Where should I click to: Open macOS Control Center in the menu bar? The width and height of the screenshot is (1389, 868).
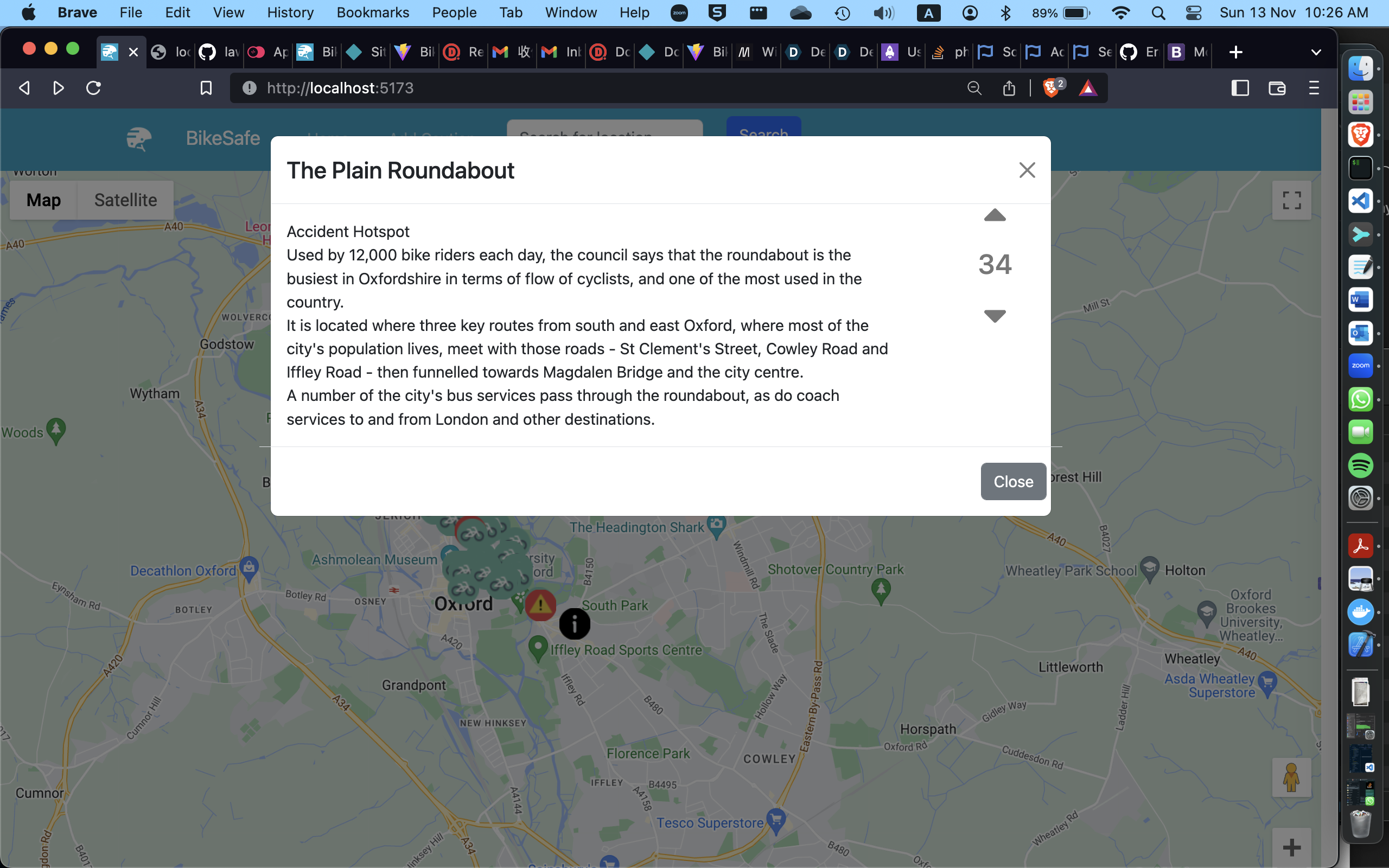click(1193, 12)
